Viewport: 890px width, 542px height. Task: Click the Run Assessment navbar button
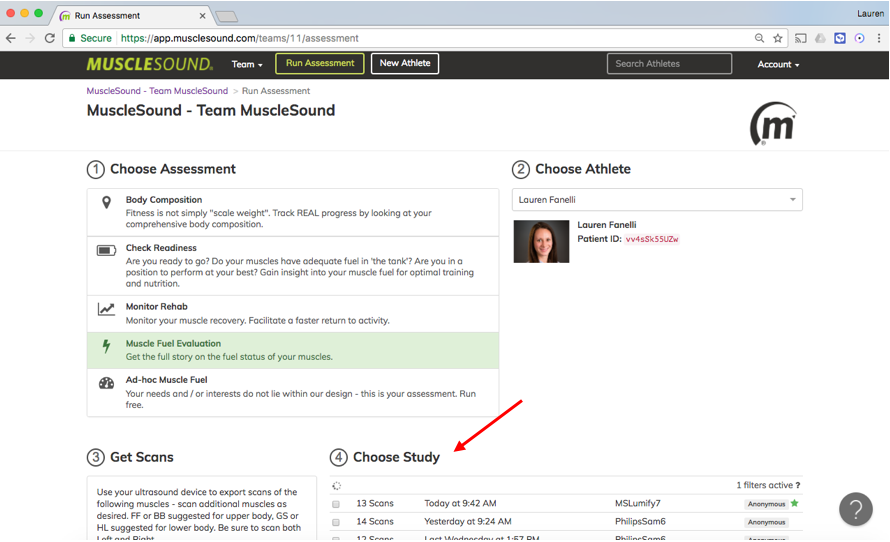point(320,63)
